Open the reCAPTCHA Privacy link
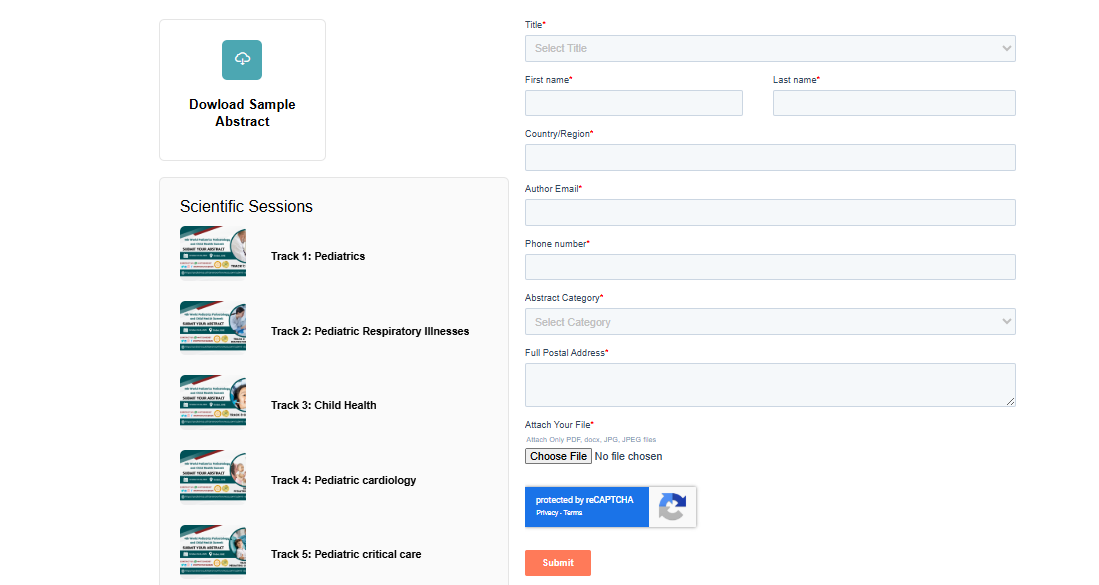The image size is (1099, 585). click(546, 513)
